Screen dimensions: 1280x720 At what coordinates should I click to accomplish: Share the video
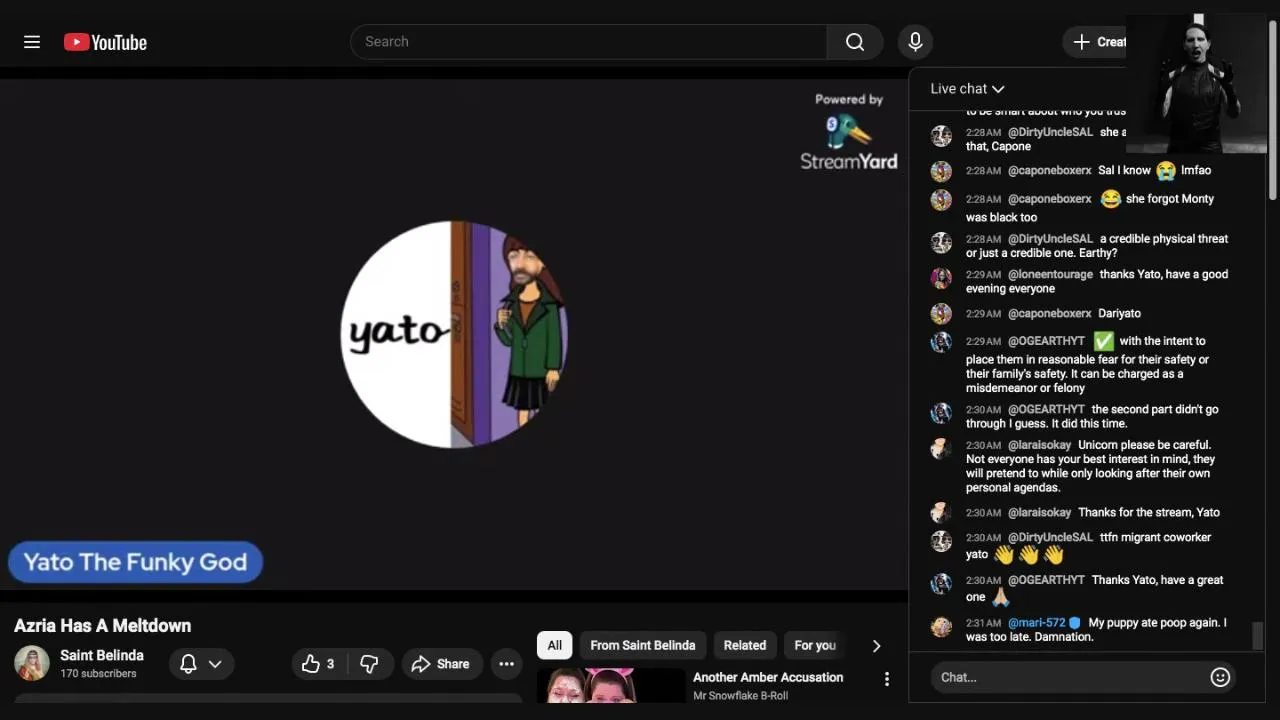442,664
